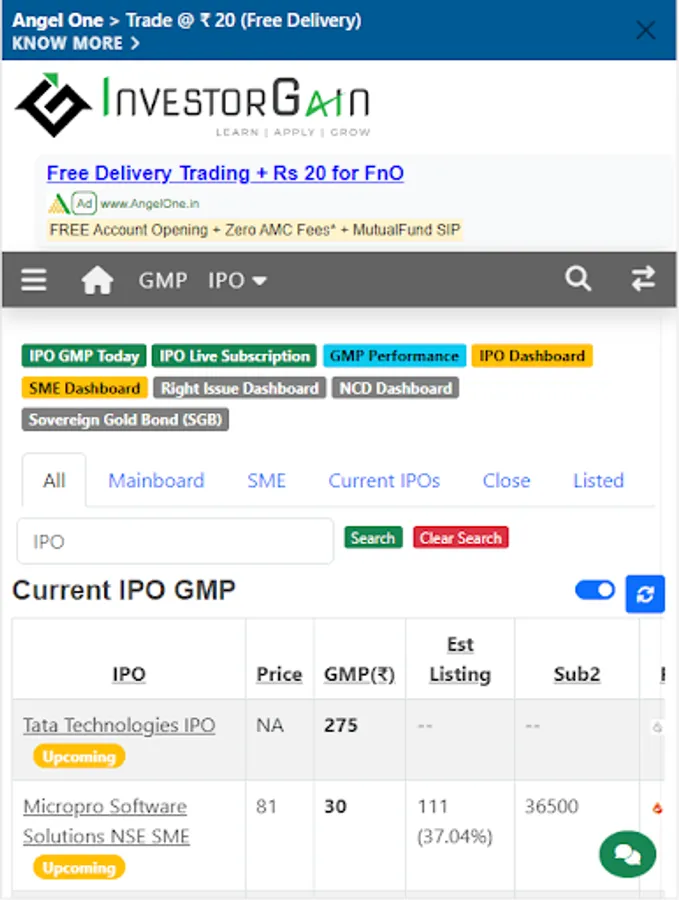Switch to the Mainboard tab
The width and height of the screenshot is (679, 900).
tap(156, 480)
